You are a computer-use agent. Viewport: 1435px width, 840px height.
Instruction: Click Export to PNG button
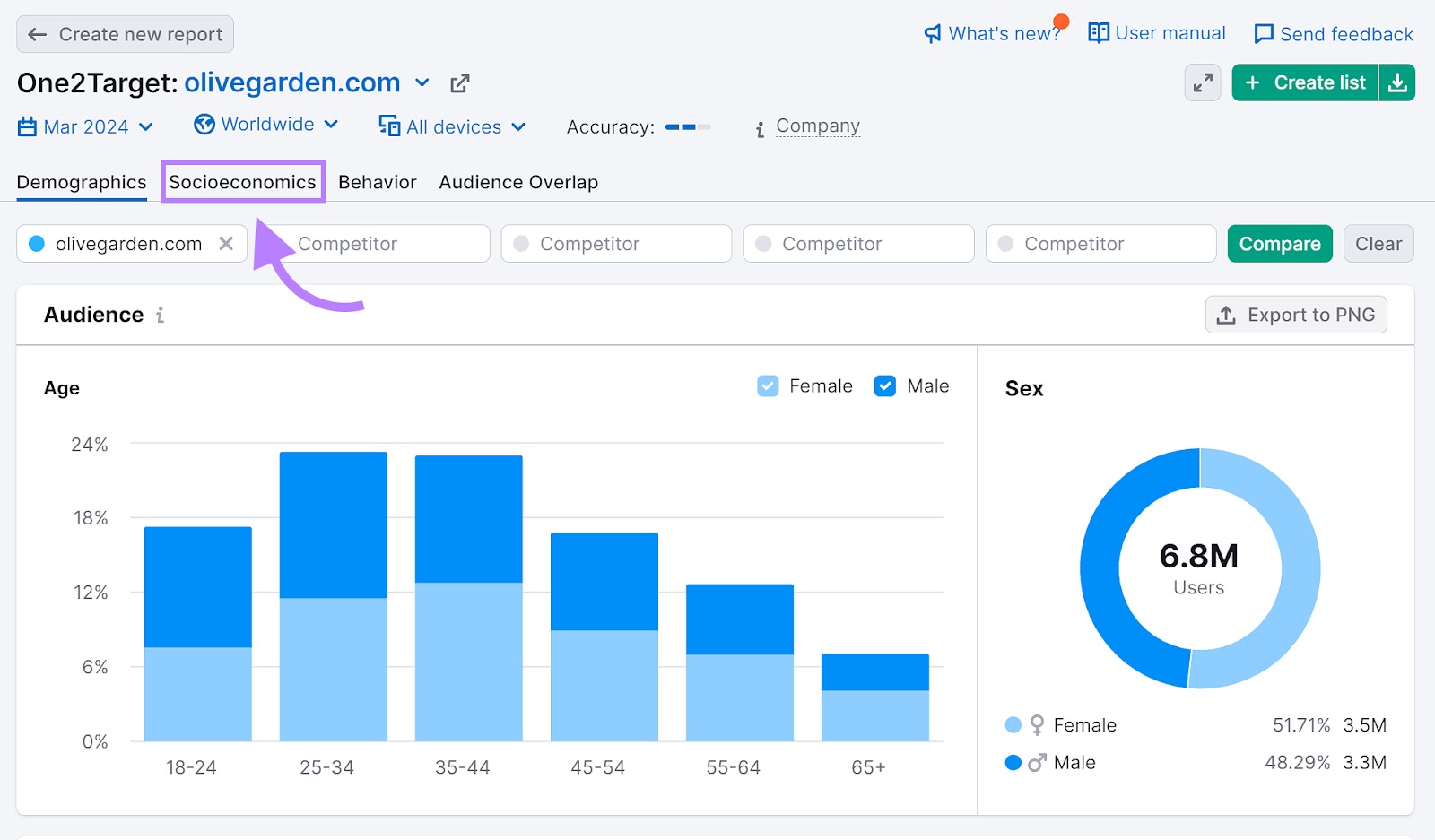click(1295, 315)
